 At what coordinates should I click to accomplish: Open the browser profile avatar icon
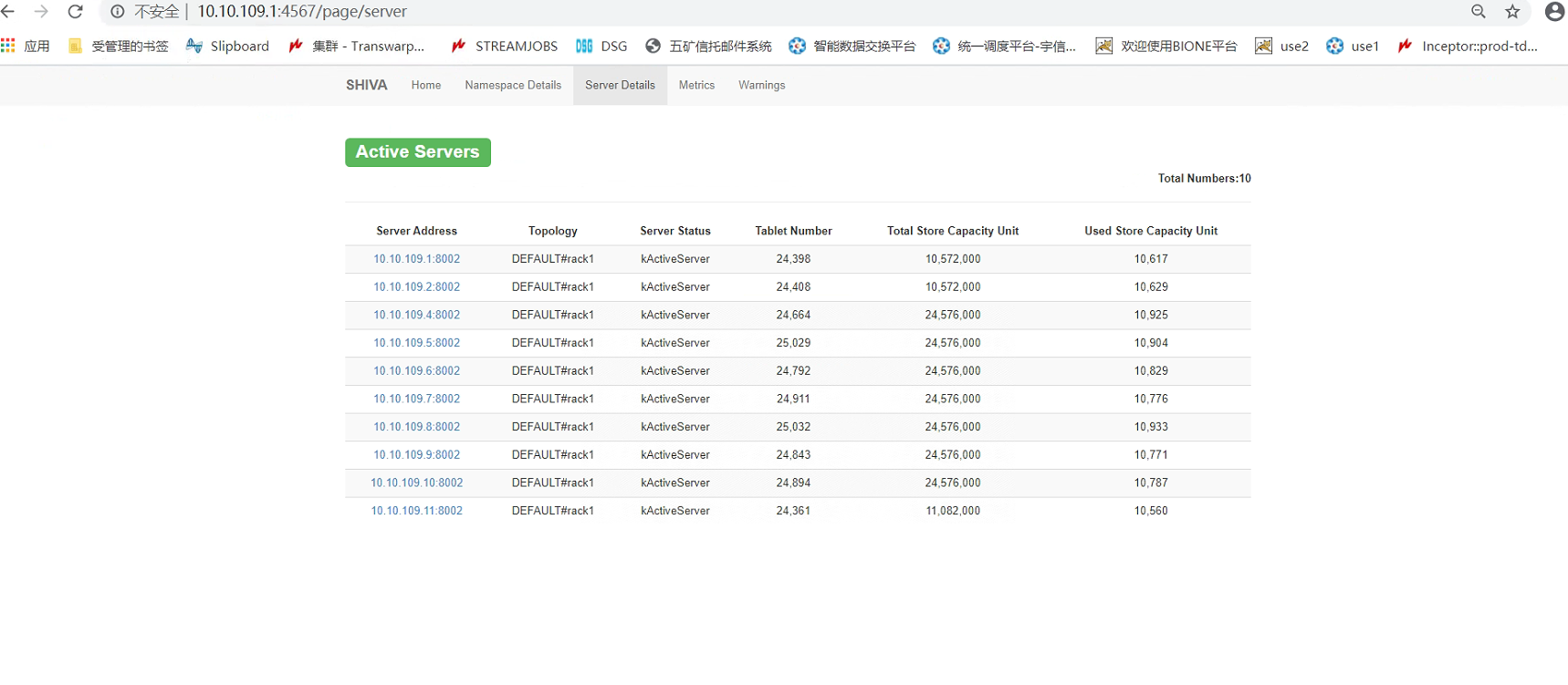point(1554,12)
